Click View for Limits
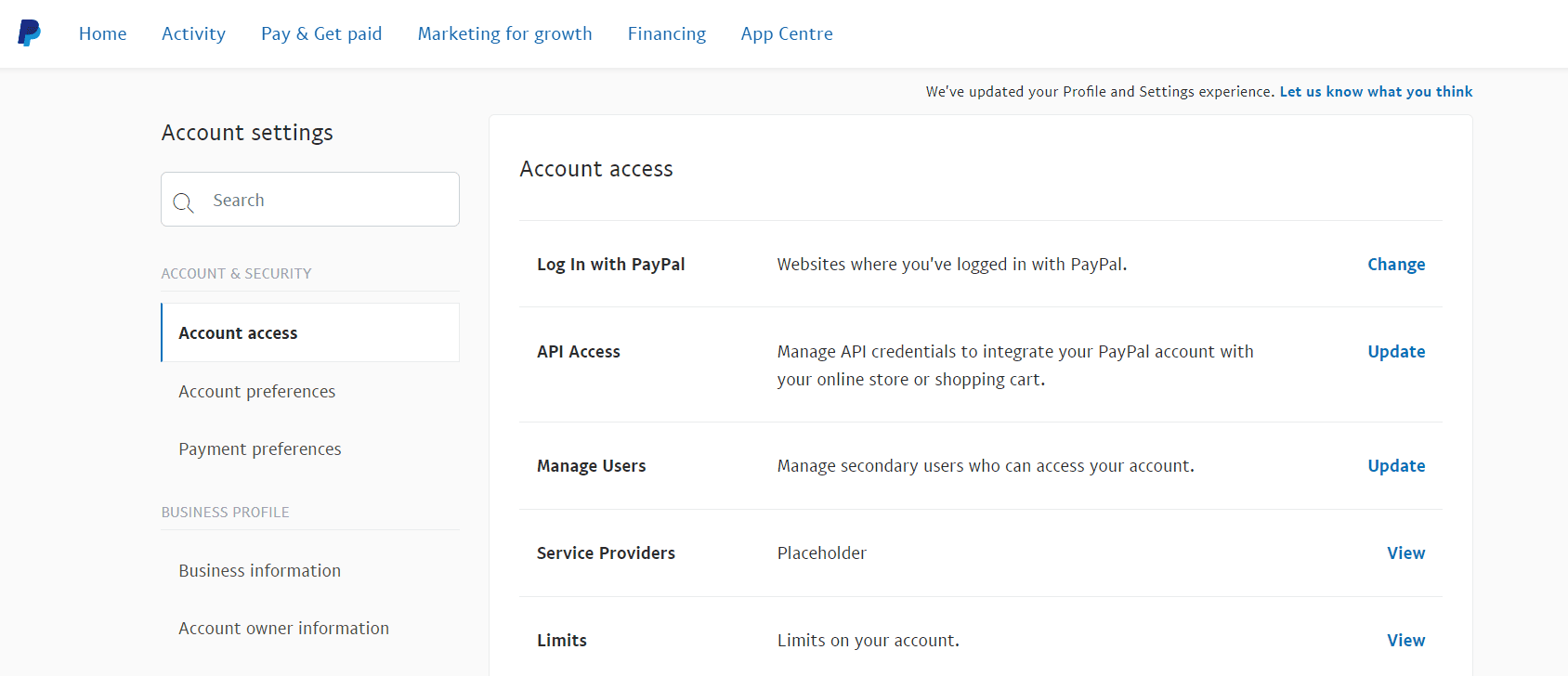The height and width of the screenshot is (676, 1568). click(x=1405, y=640)
